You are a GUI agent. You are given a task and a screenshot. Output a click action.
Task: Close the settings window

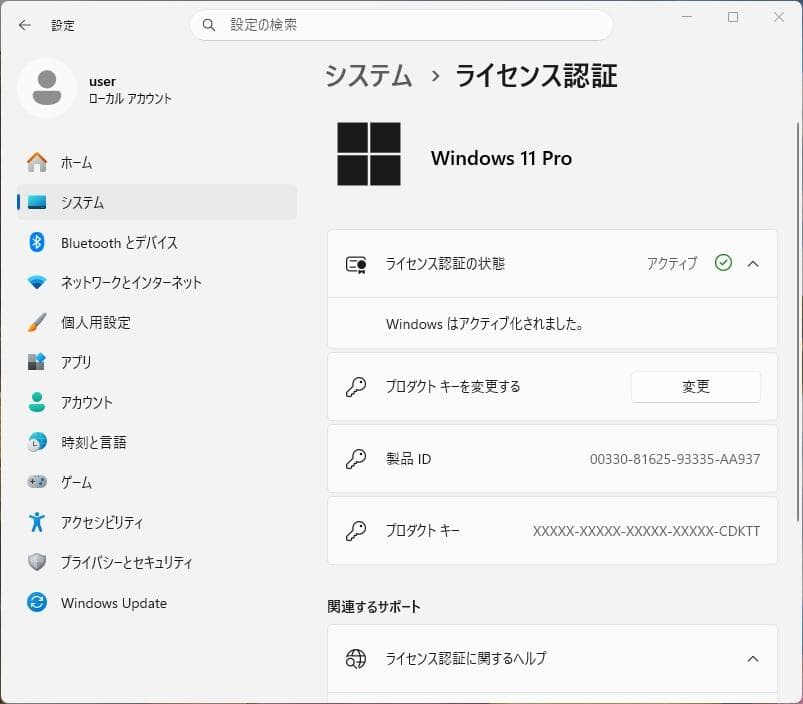click(x=778, y=17)
